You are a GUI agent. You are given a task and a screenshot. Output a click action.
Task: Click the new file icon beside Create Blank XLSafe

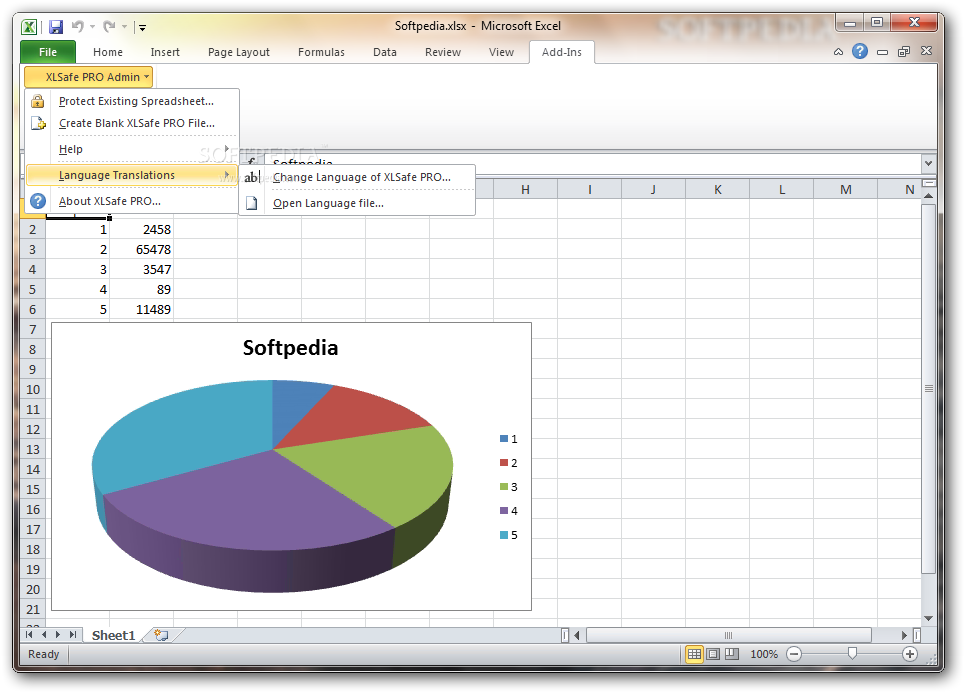point(38,123)
